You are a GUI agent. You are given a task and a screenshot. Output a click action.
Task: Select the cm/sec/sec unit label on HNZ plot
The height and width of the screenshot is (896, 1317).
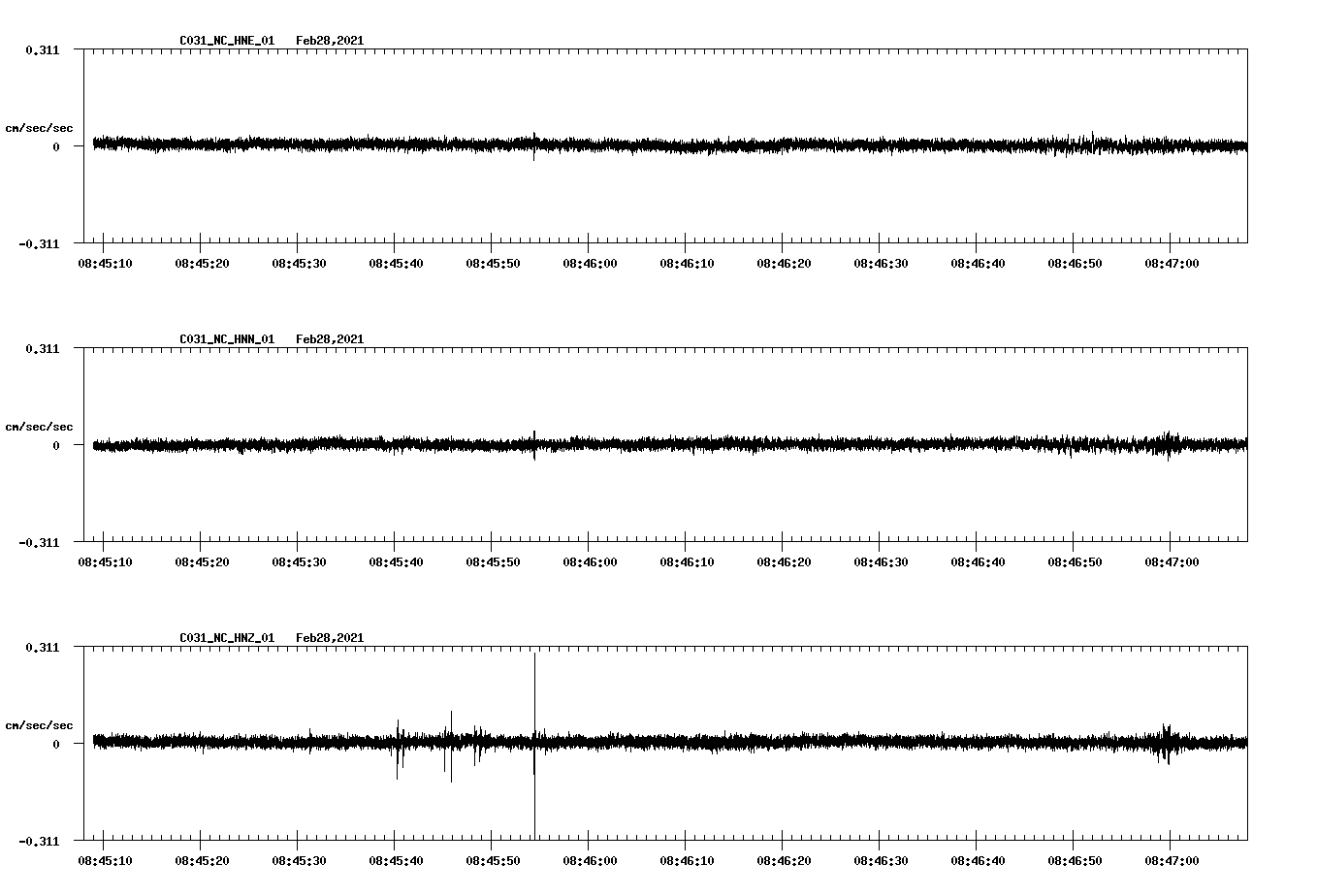tap(40, 723)
